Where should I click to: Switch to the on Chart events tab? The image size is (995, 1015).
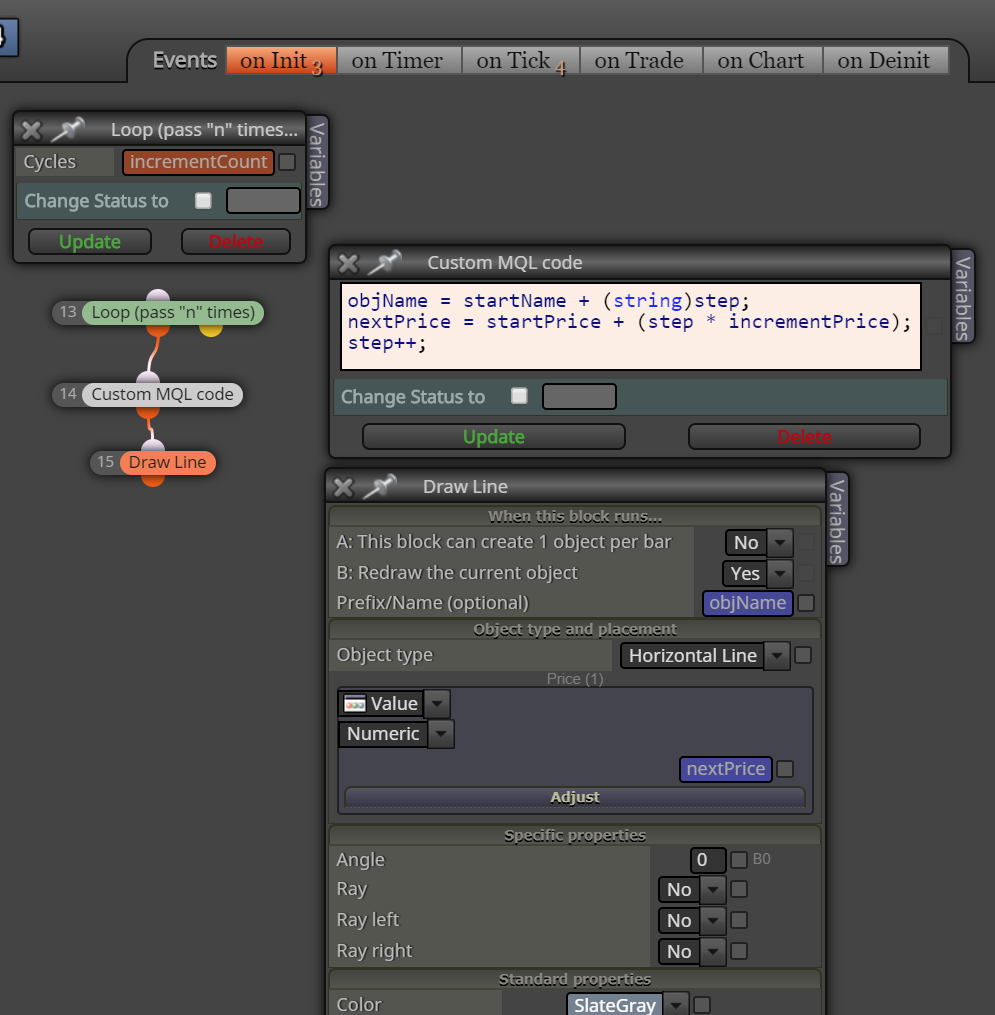coord(761,61)
